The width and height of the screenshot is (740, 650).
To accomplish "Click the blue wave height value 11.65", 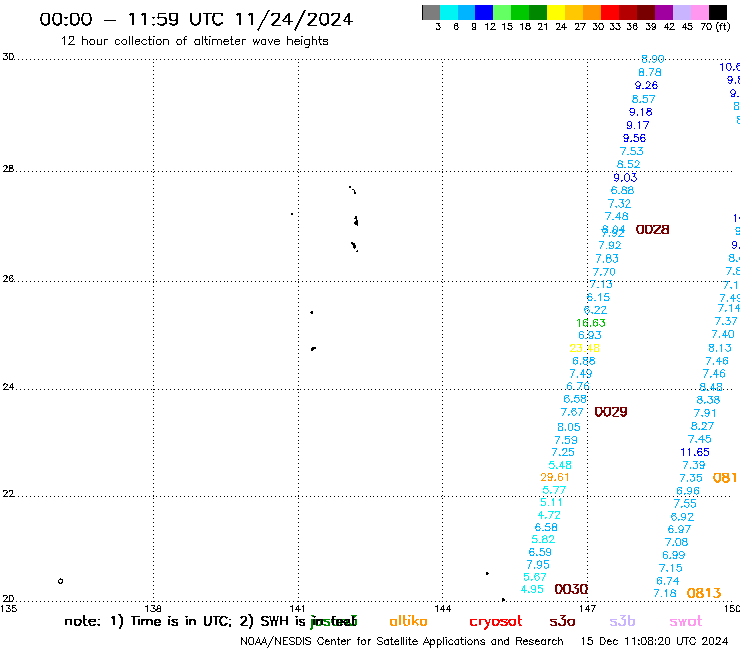I will tap(695, 452).
